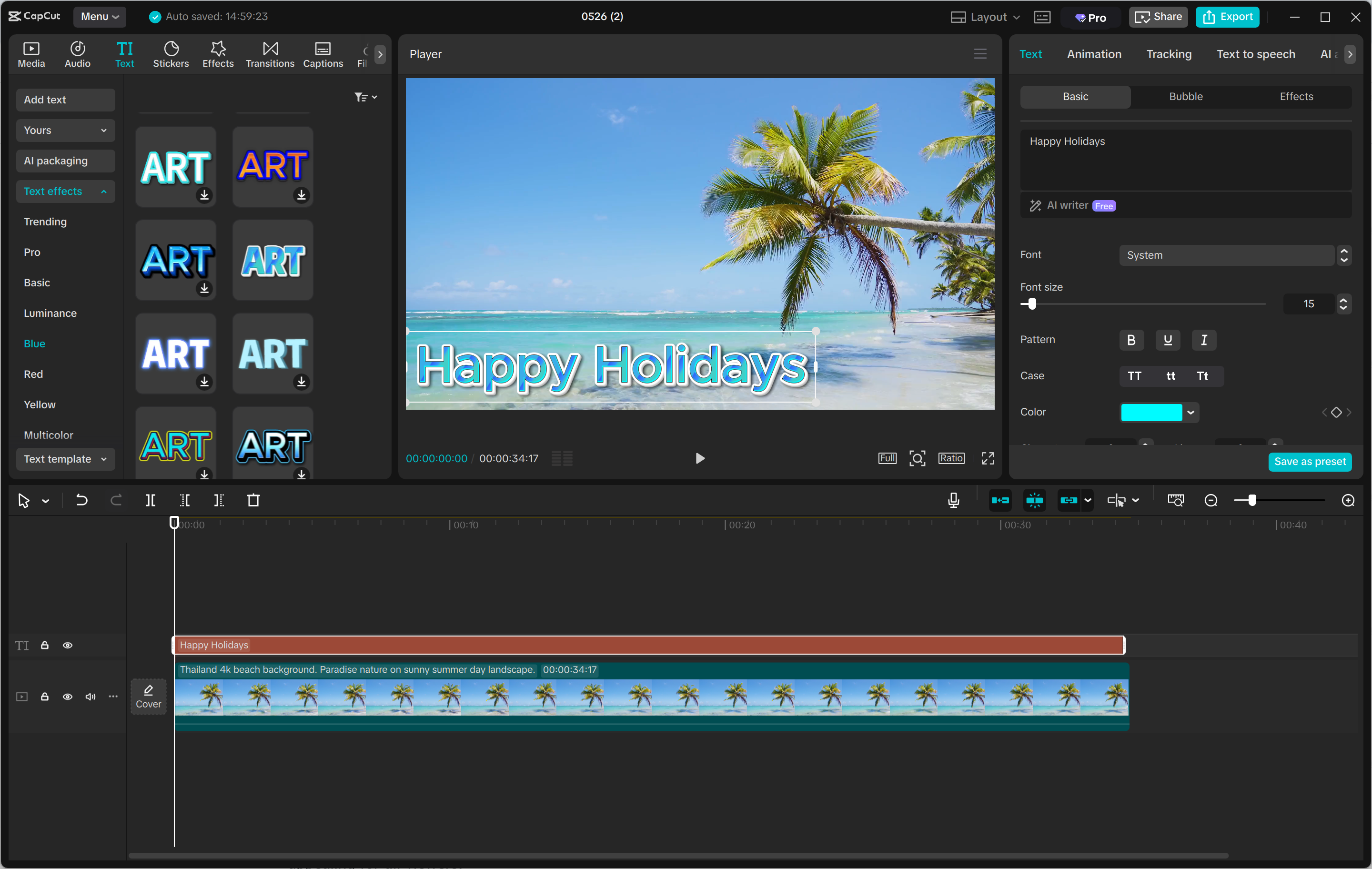Mute the beach video track
Screen dimensions: 1372x869
(90, 697)
